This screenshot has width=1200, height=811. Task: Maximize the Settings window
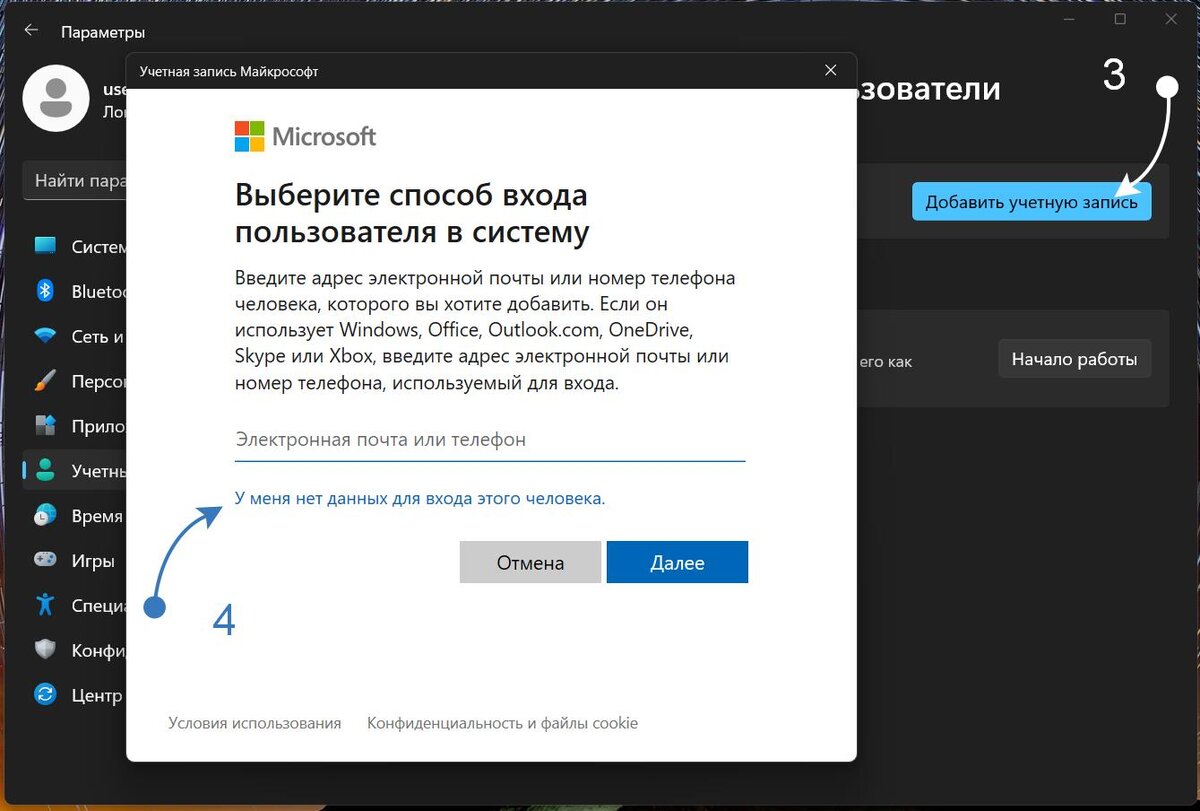pyautogui.click(x=1120, y=19)
